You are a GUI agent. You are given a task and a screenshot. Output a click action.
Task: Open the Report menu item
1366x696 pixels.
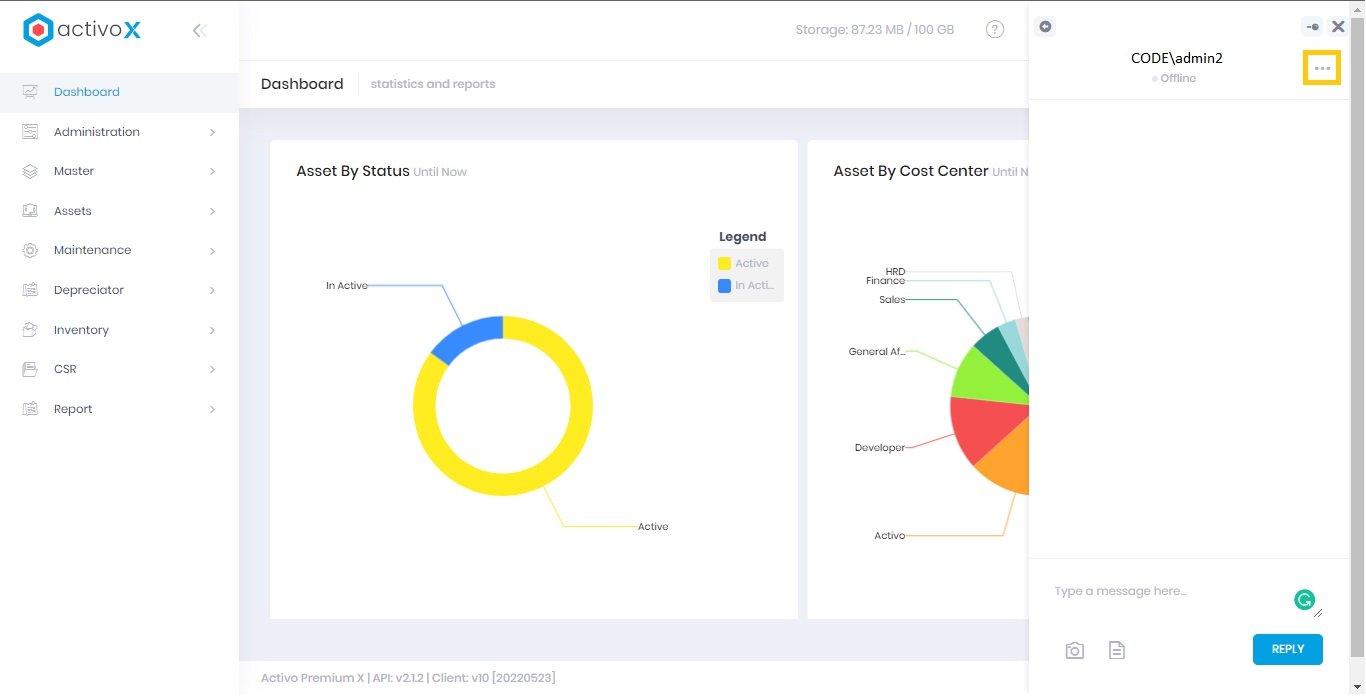[x=73, y=409]
